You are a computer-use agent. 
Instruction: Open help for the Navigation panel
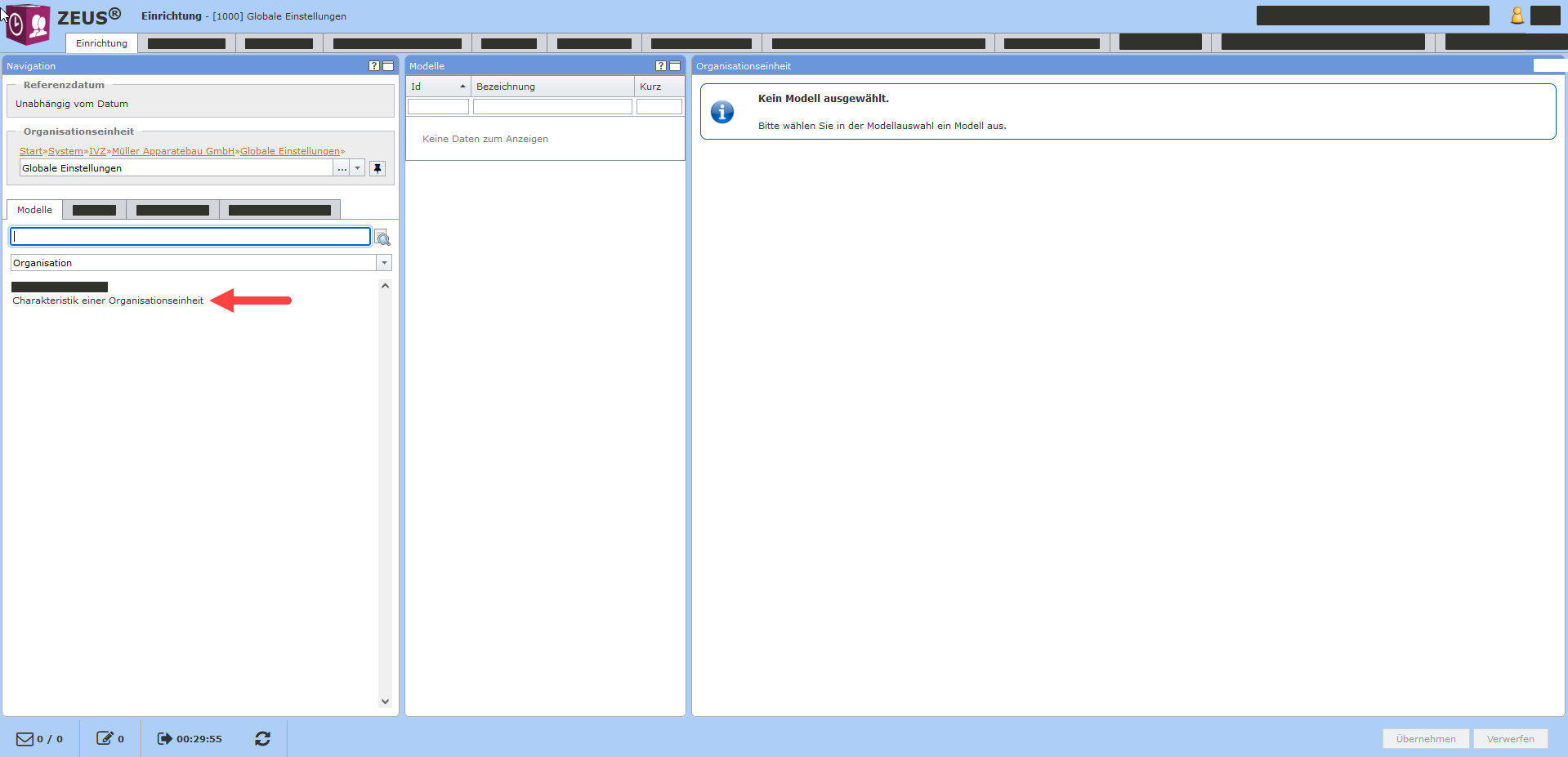(x=374, y=66)
